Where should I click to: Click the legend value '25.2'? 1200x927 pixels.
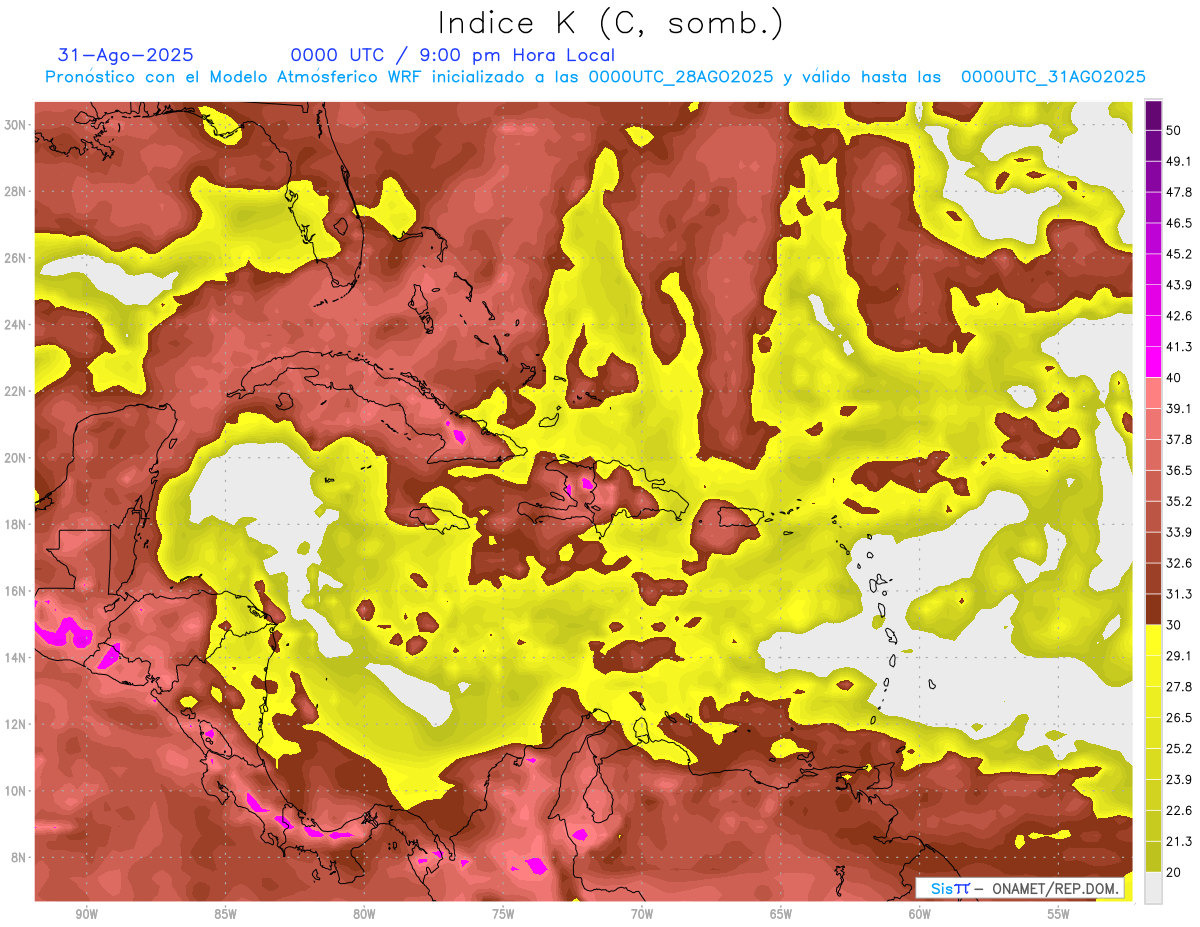[1179, 748]
